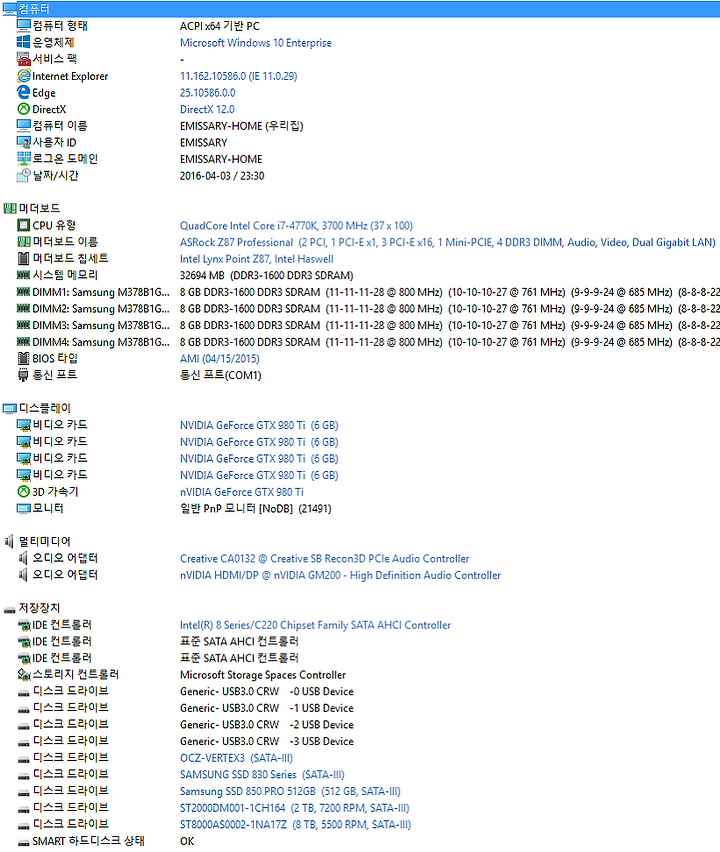Click the SMART 하드디스크 상태 icon

click(23, 842)
